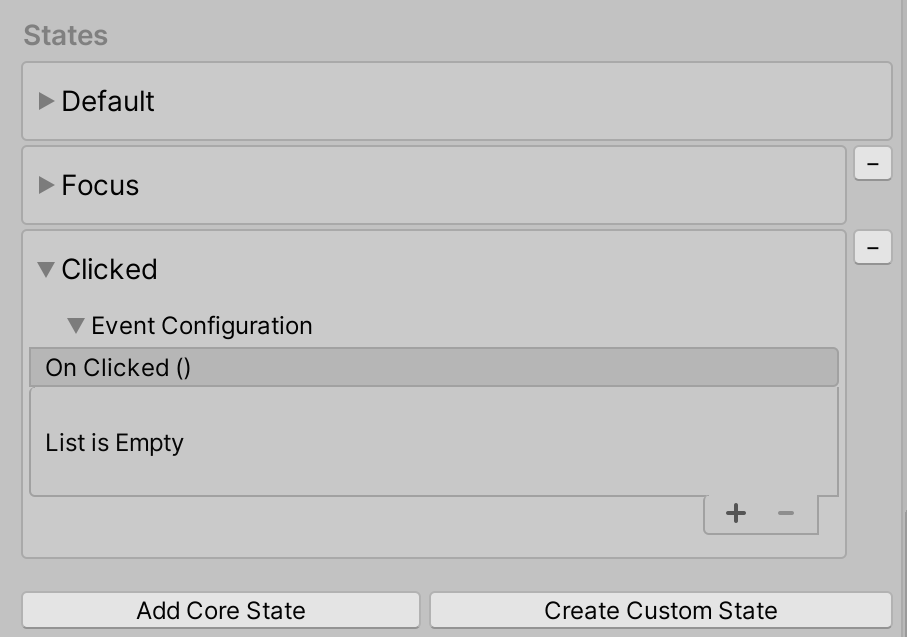Expand the Default state foldout

click(x=46, y=101)
